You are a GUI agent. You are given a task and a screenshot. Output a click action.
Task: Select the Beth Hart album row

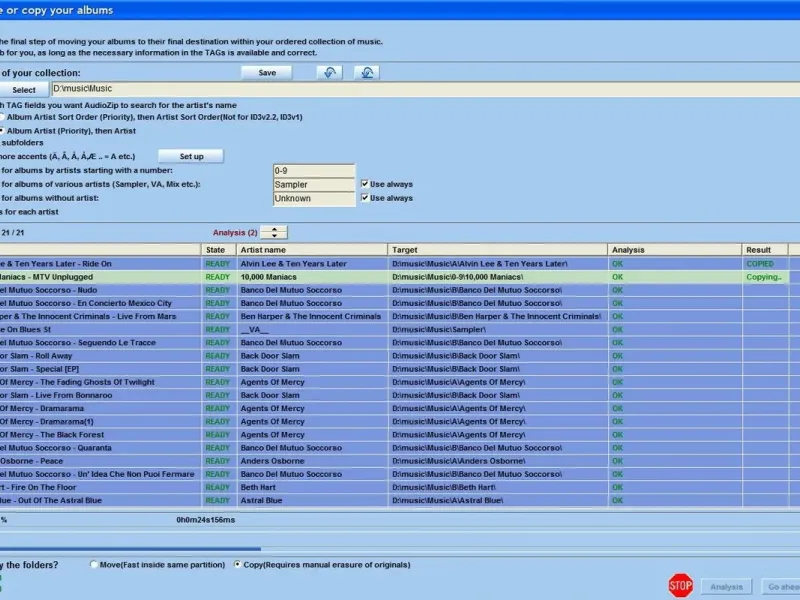[x=300, y=486]
